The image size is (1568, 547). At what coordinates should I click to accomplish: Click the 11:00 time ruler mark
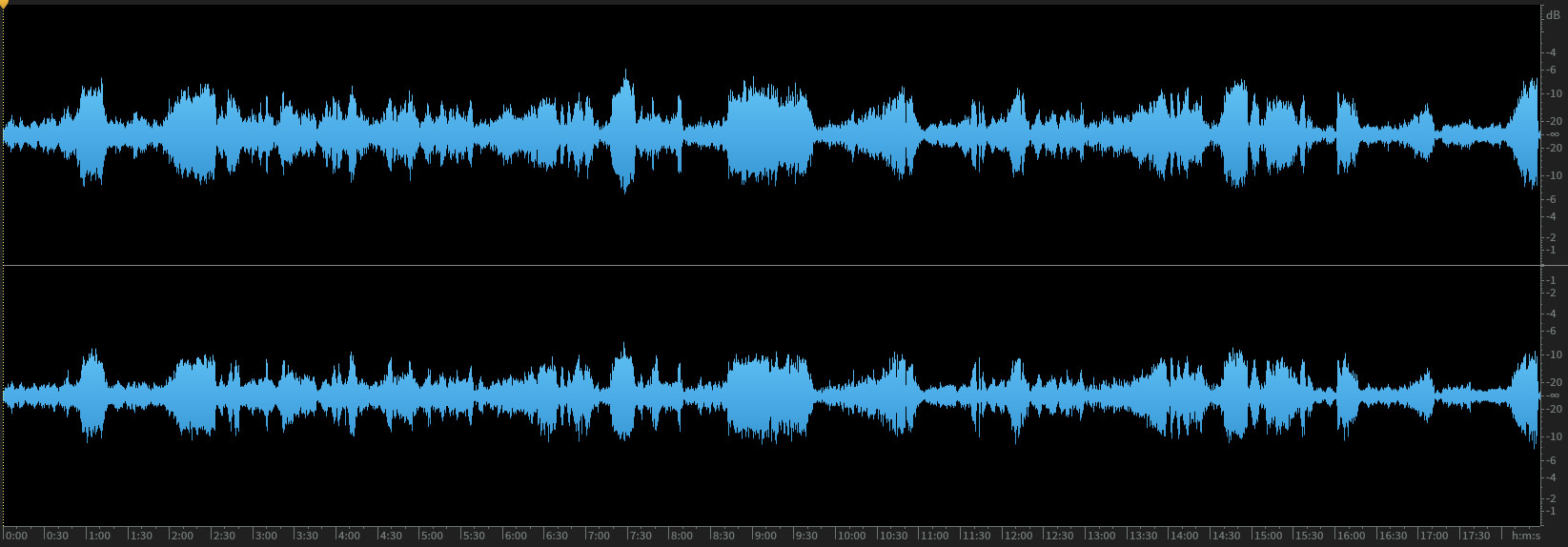click(934, 536)
